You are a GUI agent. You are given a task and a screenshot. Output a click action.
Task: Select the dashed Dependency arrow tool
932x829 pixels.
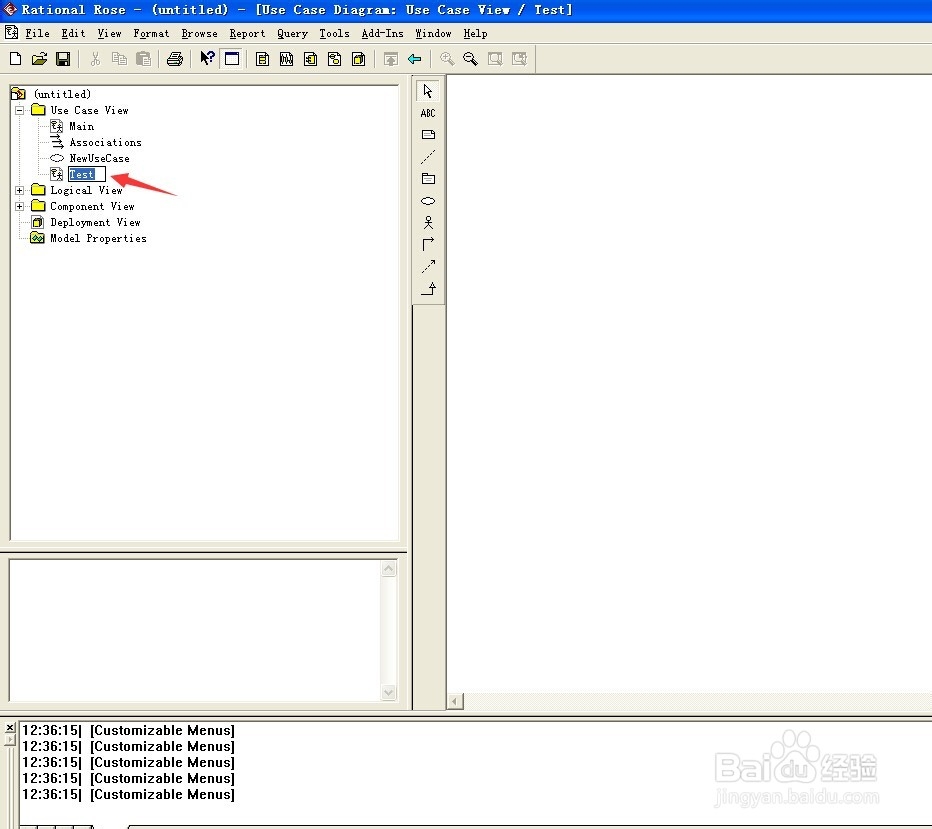pos(428,266)
